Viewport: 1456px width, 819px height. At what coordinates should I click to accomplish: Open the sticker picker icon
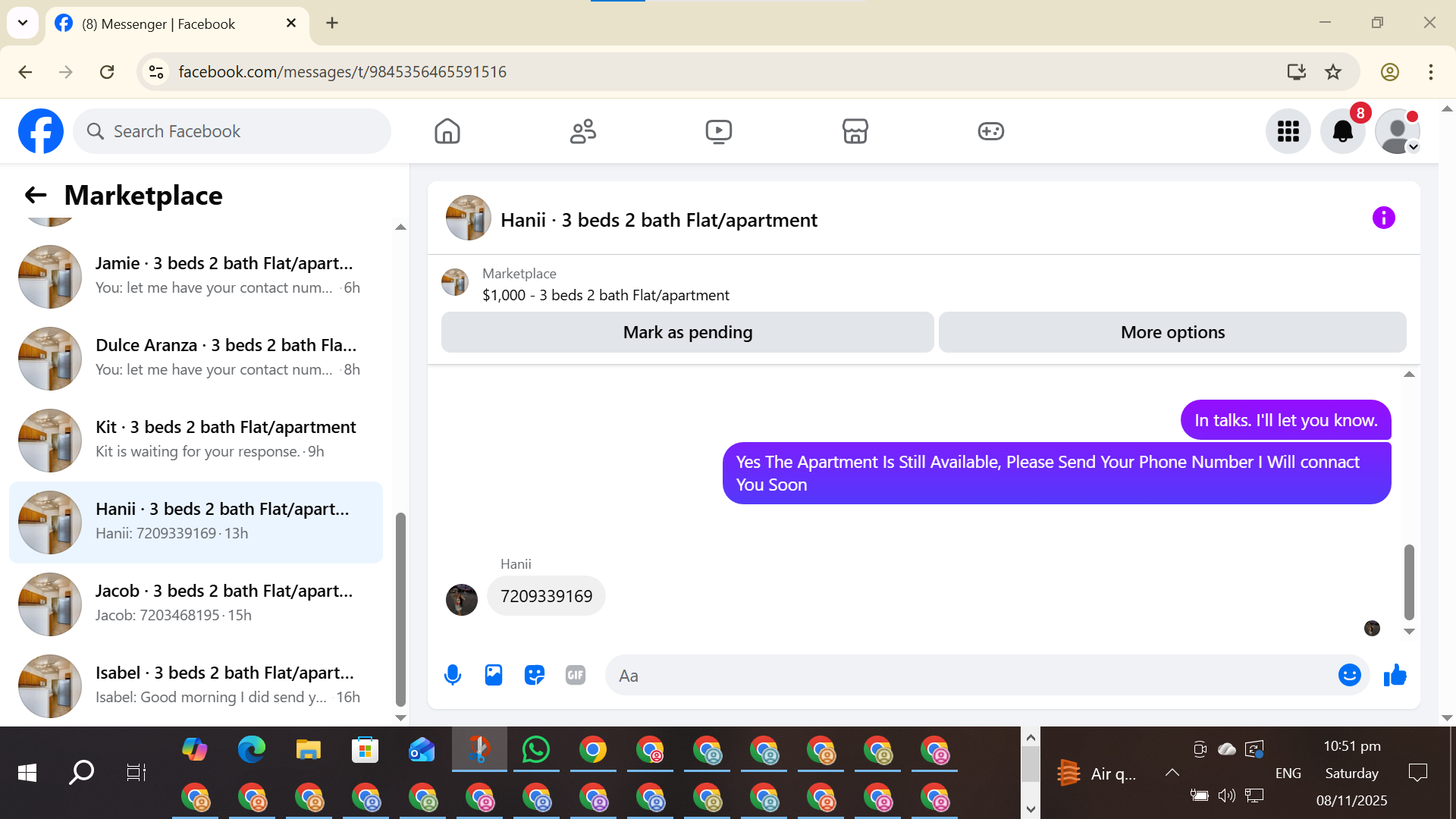(x=535, y=675)
